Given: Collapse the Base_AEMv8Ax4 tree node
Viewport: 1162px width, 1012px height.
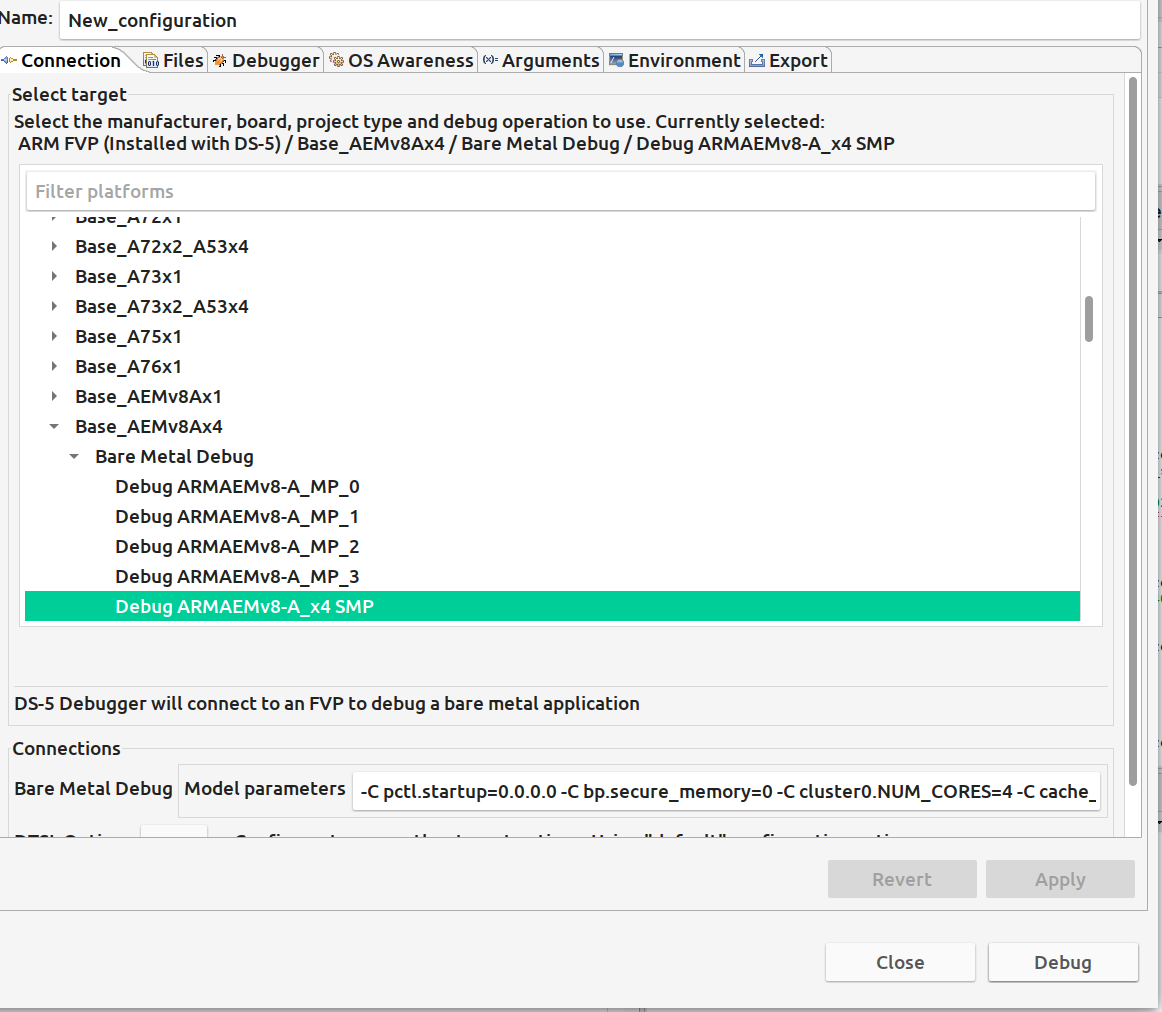Looking at the screenshot, I should point(54,426).
